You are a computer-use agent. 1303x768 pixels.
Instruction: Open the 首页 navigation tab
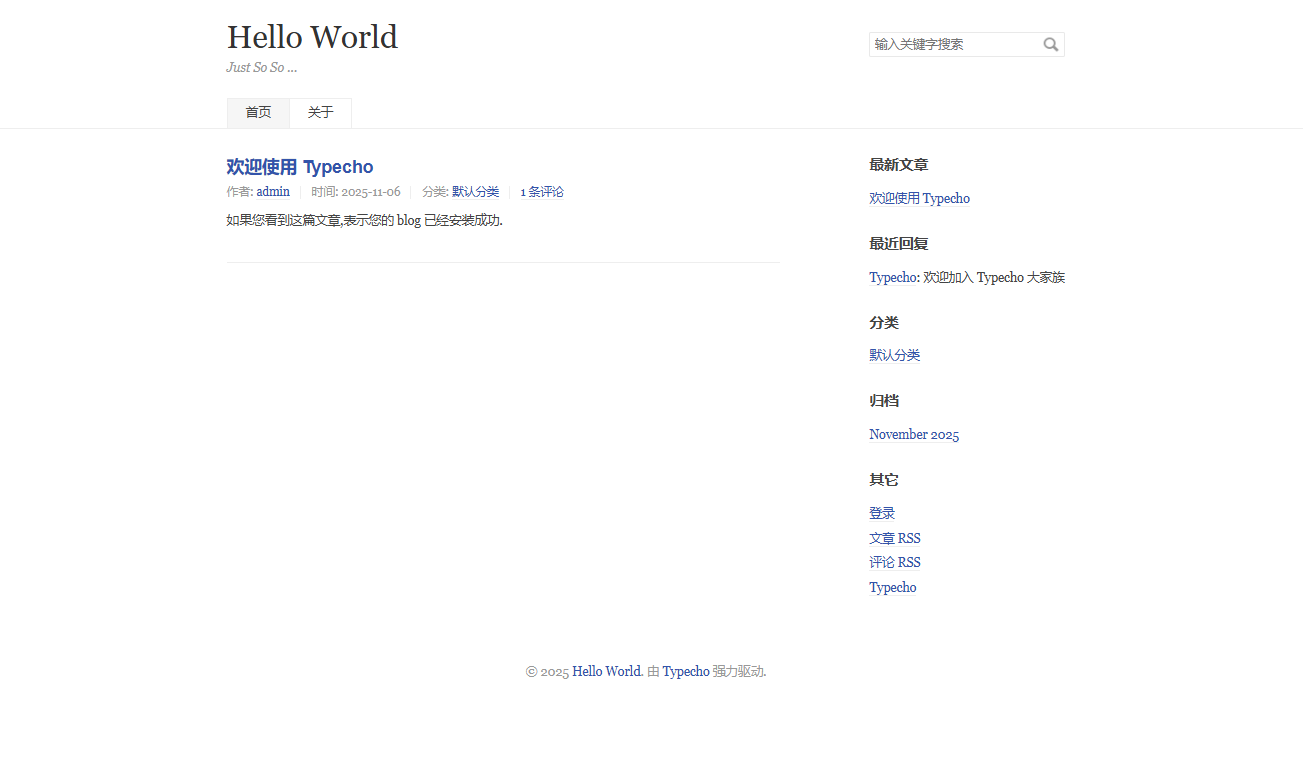[258, 113]
